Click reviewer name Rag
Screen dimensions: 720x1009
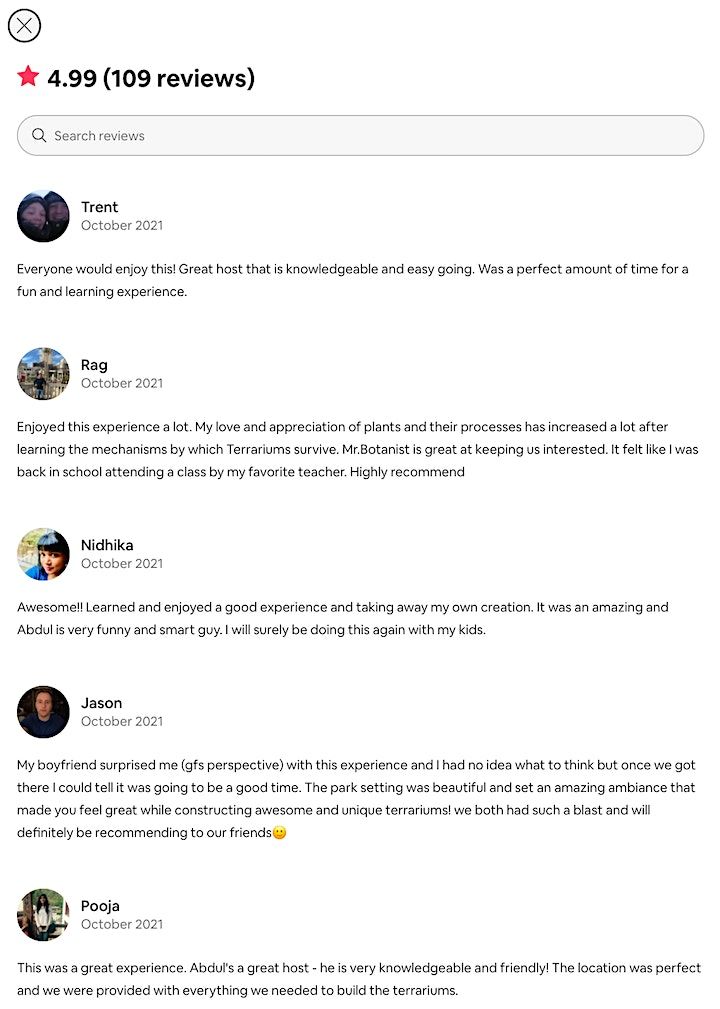pyautogui.click(x=94, y=365)
